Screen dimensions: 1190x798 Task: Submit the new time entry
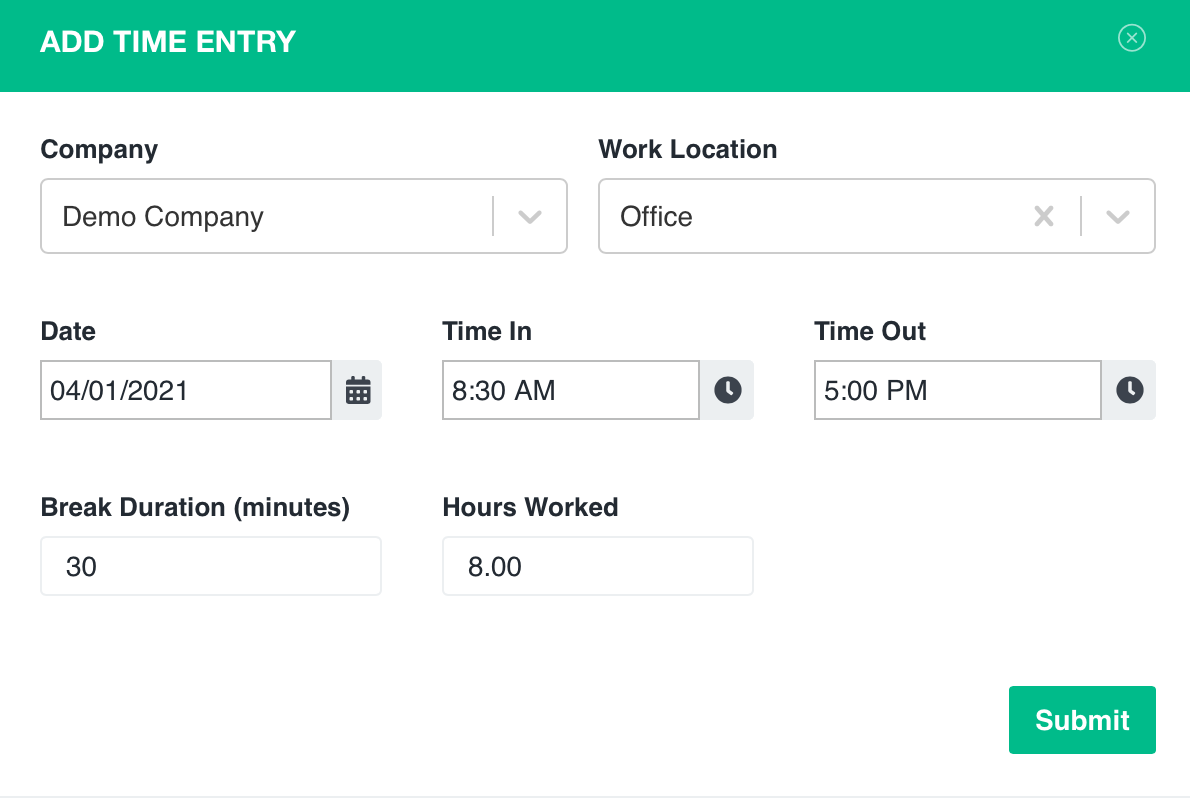1082,719
